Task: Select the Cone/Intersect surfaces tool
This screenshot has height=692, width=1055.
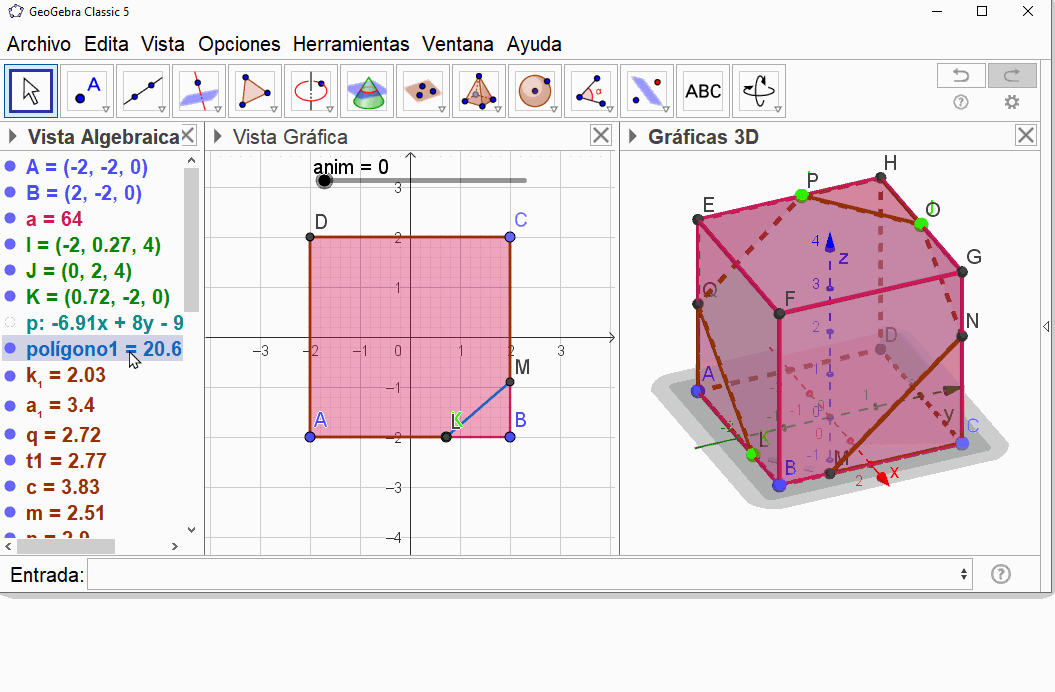Action: [x=367, y=91]
